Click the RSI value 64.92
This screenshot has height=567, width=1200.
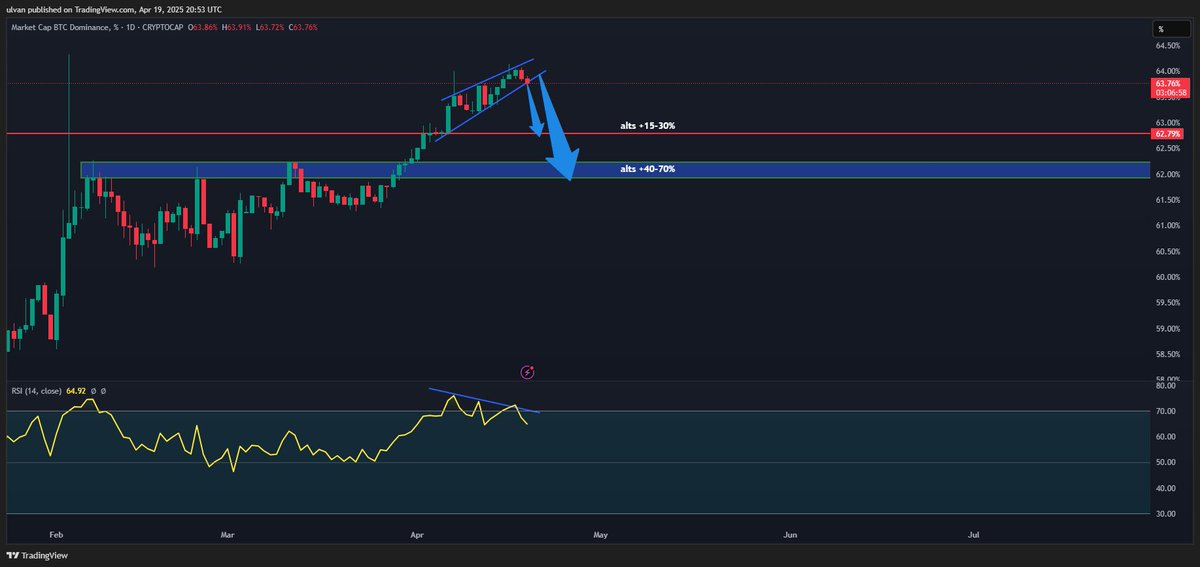pos(76,390)
